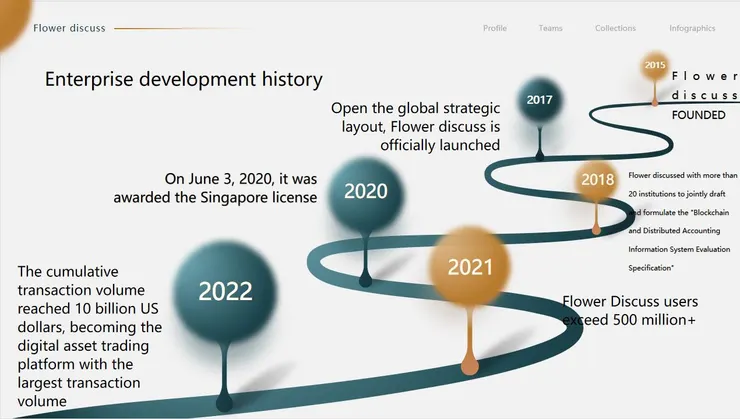Viewport: 740px width, 419px height.
Task: Select the orange 2021 milestone pin
Action: (470, 268)
